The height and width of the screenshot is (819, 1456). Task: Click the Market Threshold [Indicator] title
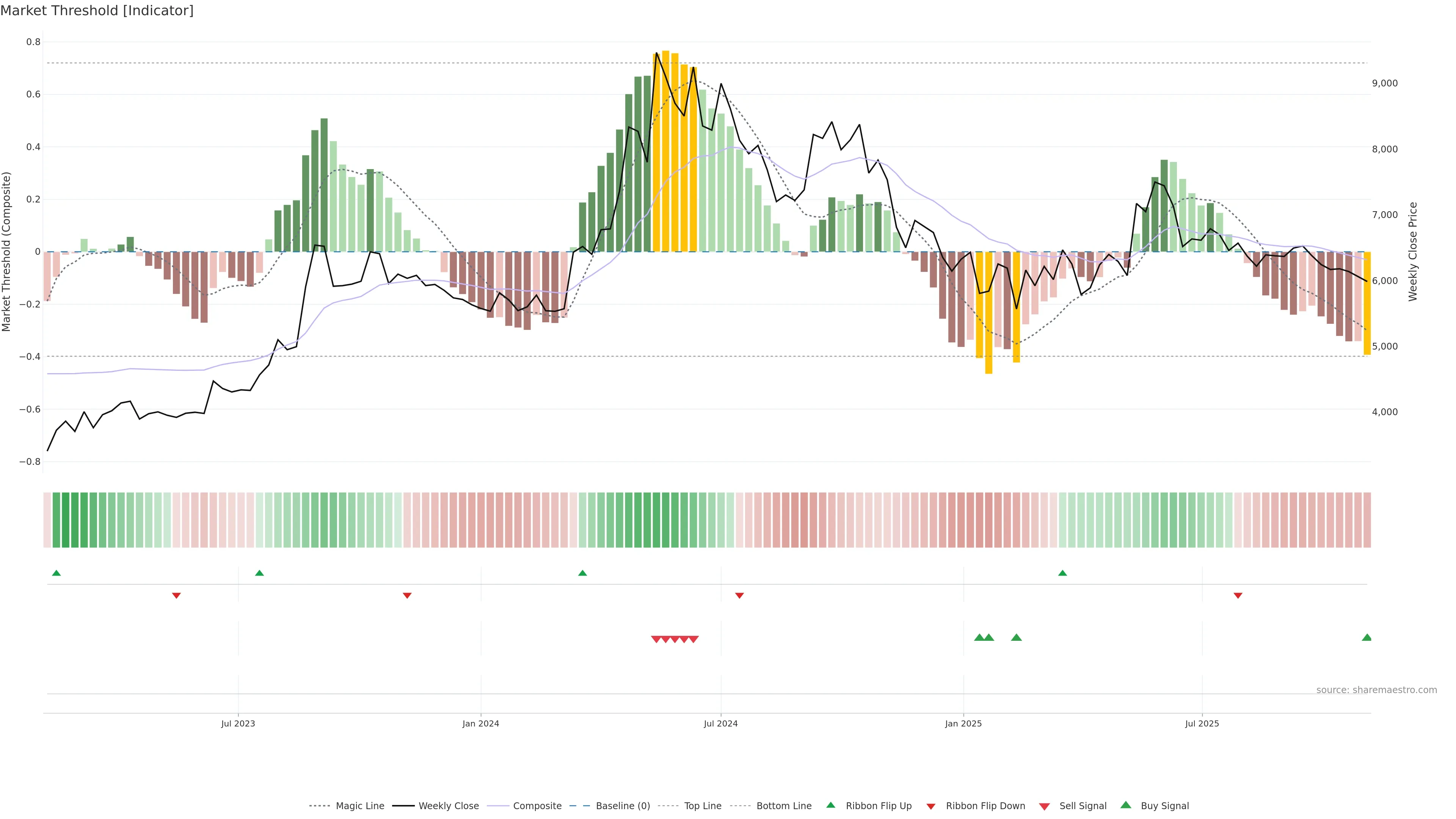pyautogui.click(x=97, y=11)
